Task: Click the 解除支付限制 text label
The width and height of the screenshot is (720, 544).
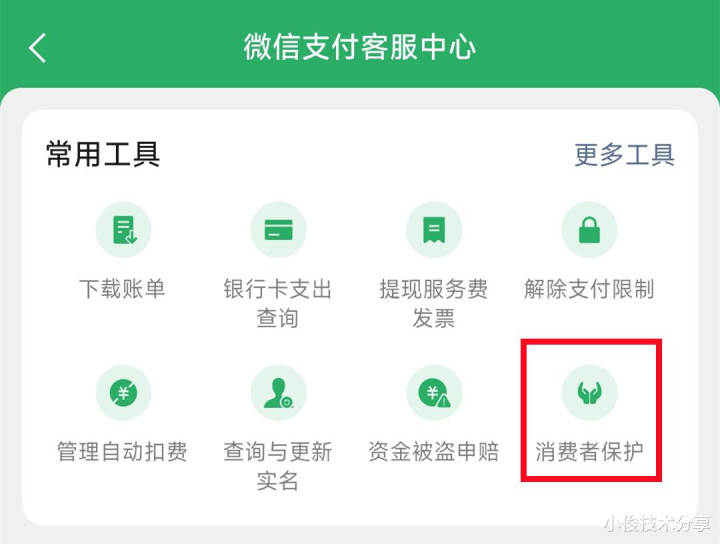Action: (589, 289)
